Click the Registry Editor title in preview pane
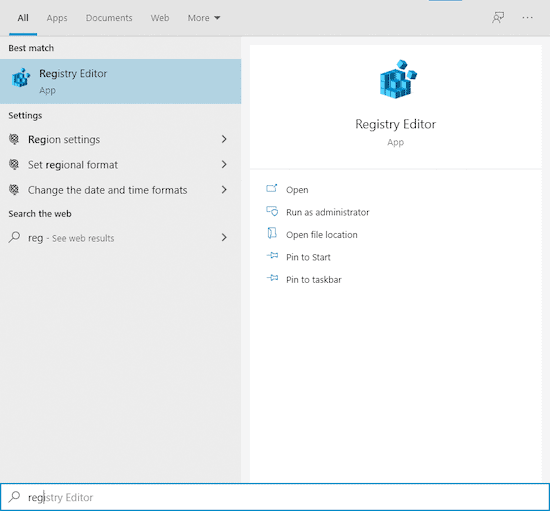This screenshot has width=550, height=511. (x=395, y=125)
